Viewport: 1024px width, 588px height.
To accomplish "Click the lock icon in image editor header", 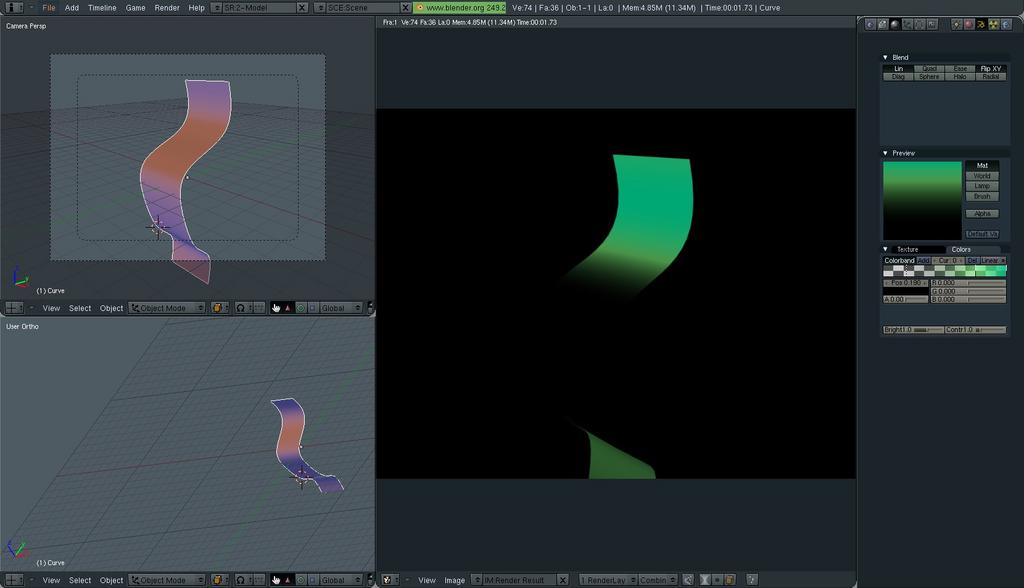I will (x=729, y=580).
